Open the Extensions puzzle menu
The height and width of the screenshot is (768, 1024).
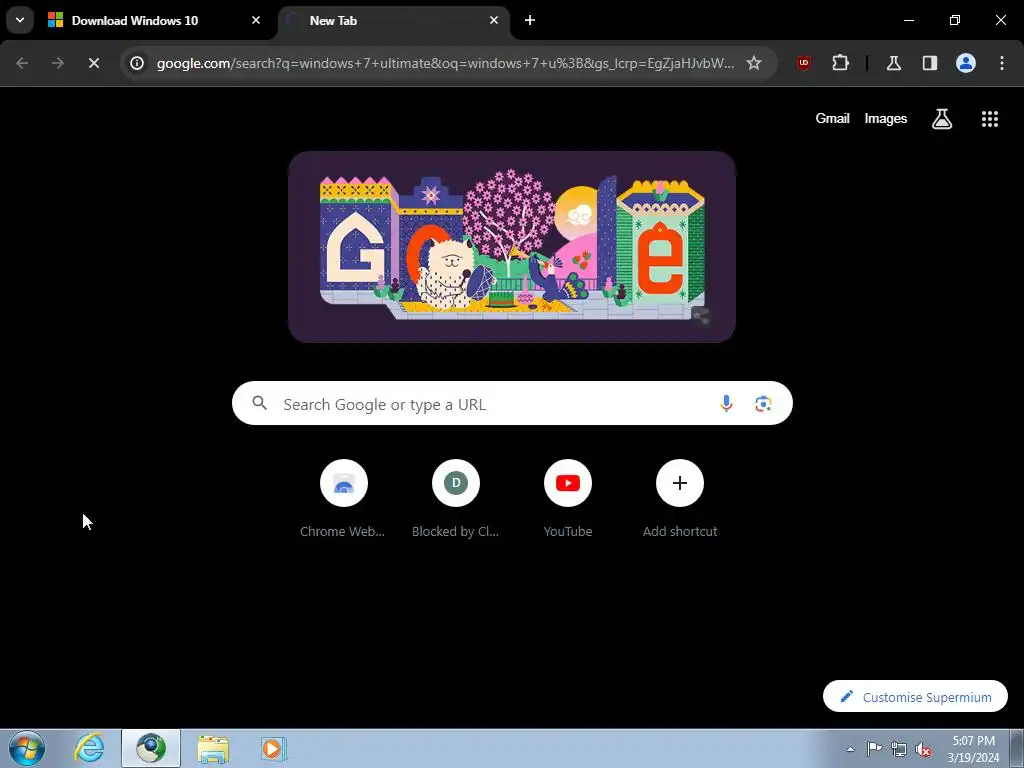pyautogui.click(x=840, y=63)
